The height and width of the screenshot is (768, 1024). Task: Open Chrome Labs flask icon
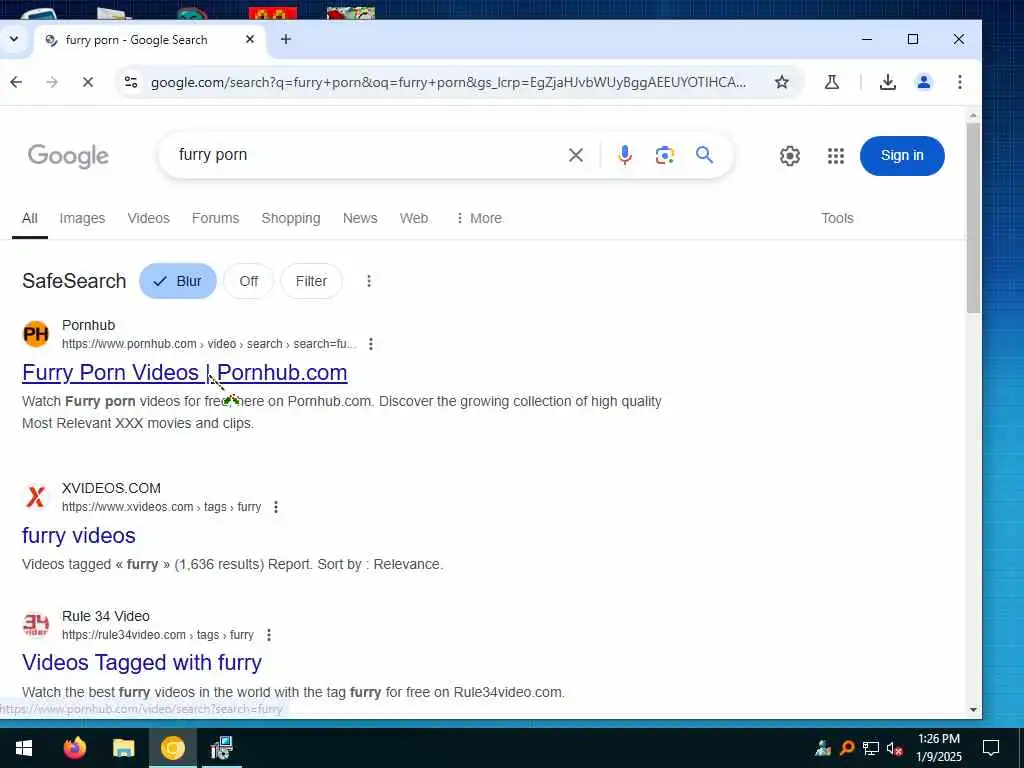(831, 82)
